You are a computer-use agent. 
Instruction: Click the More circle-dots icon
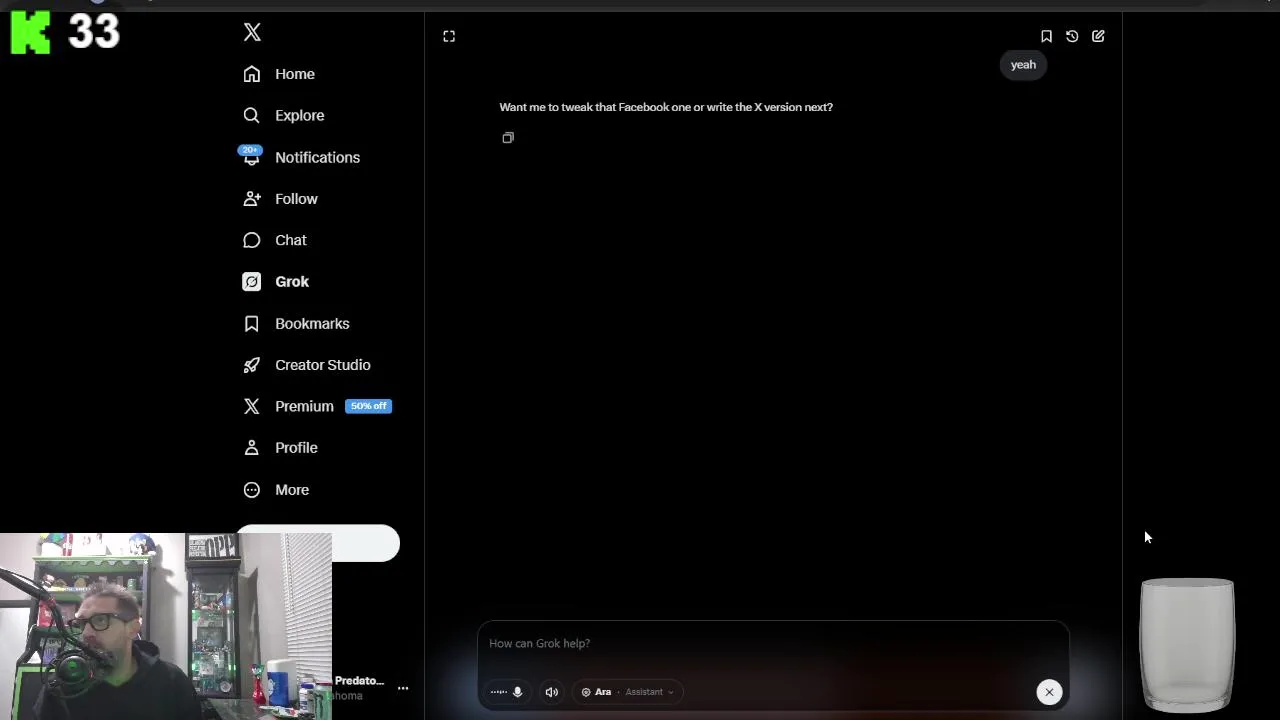tap(252, 490)
